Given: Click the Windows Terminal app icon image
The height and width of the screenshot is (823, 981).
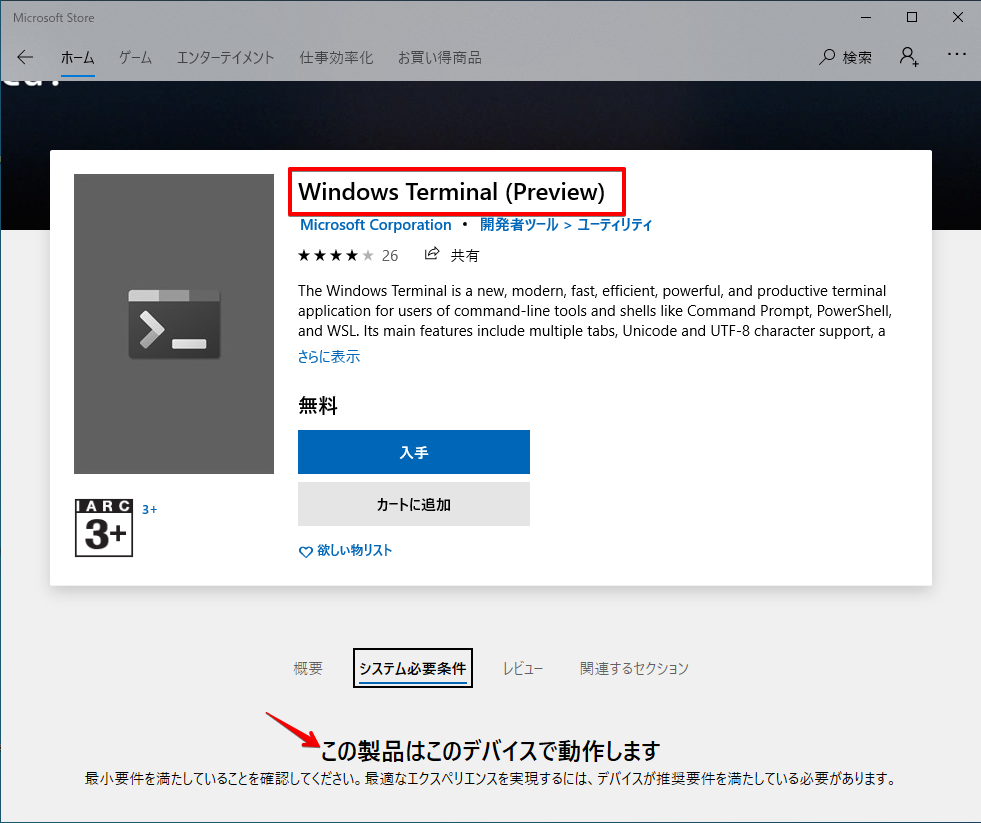Looking at the screenshot, I should pyautogui.click(x=174, y=324).
